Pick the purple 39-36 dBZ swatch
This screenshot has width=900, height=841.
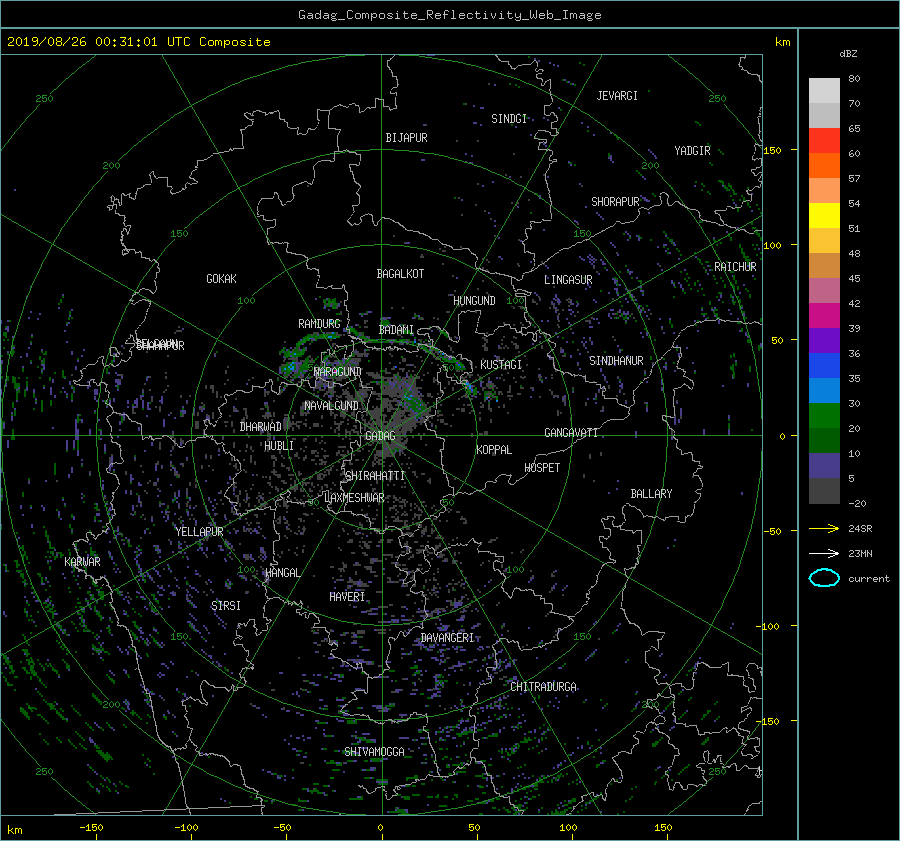824,340
